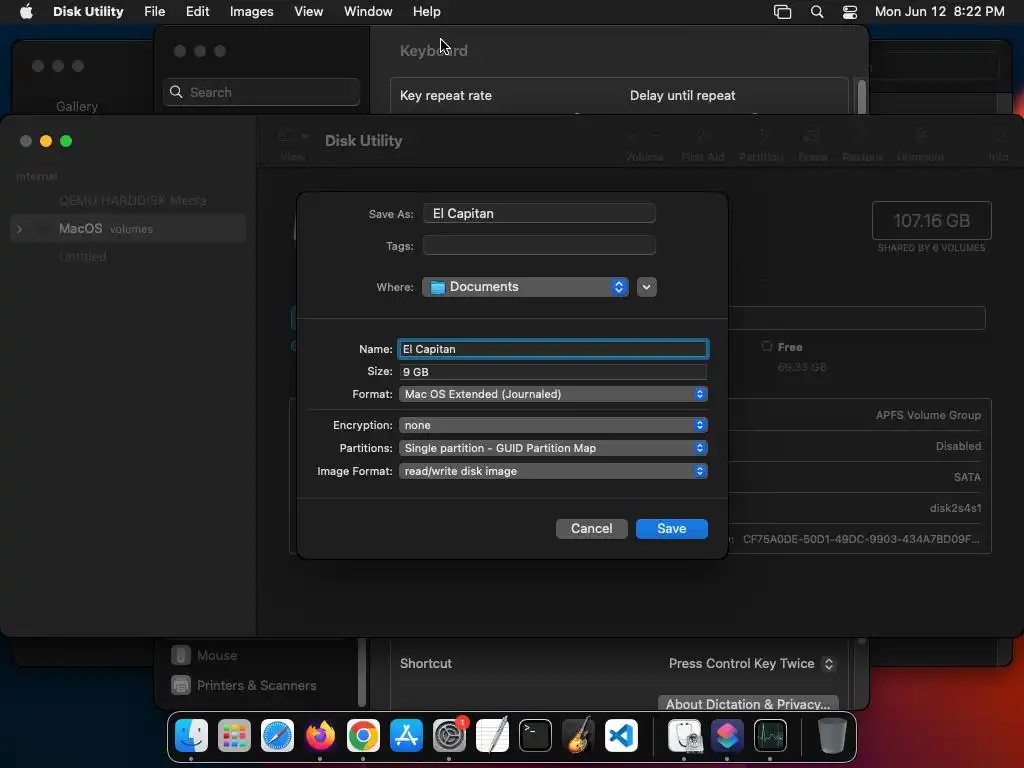Select the MacOS volumes sidebar row
This screenshot has height=768, width=1024.
[x=128, y=229]
